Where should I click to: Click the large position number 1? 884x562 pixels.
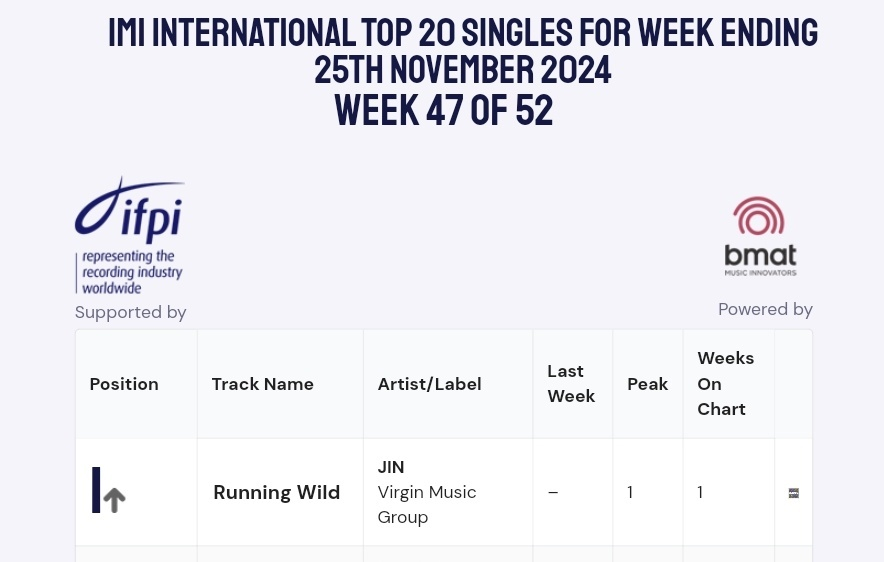pos(97,491)
